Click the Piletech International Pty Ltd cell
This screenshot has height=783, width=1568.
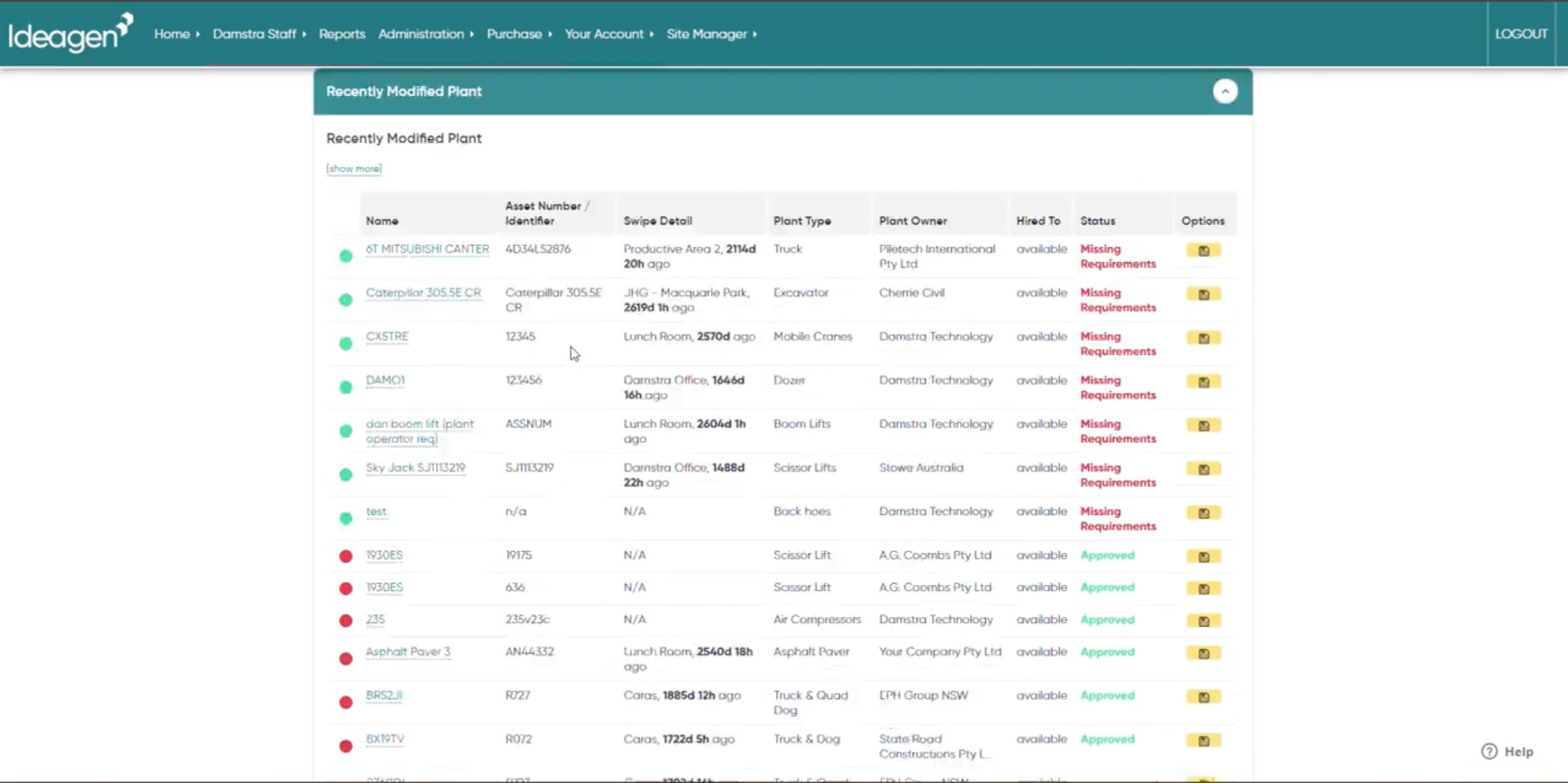point(937,256)
